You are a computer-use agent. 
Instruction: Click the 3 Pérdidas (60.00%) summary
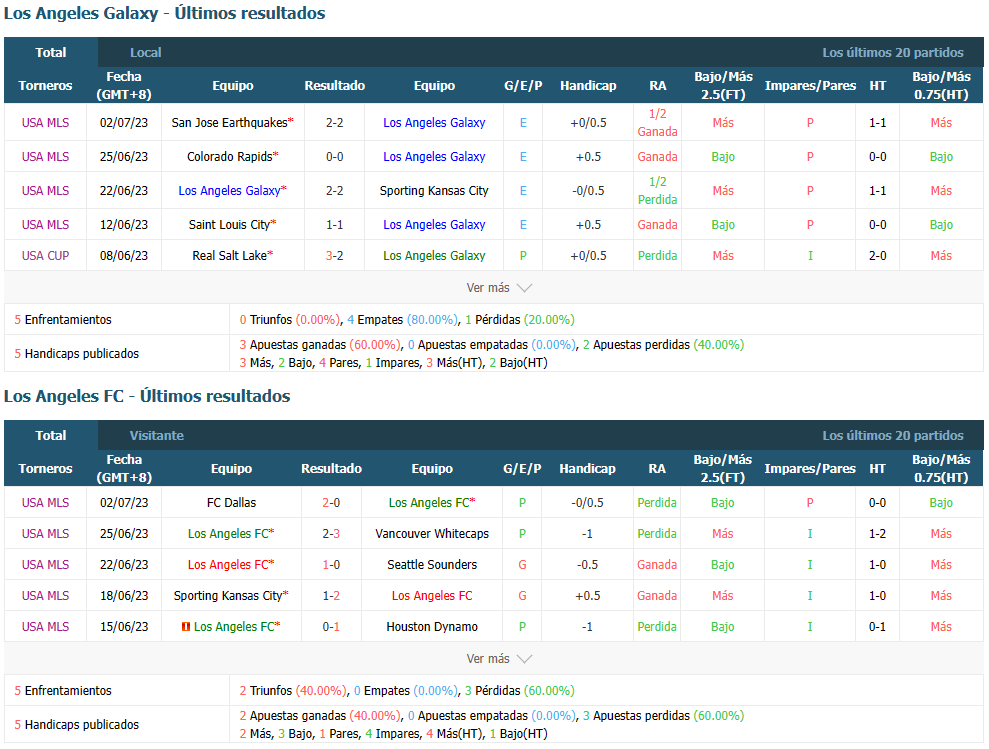pyautogui.click(x=520, y=691)
